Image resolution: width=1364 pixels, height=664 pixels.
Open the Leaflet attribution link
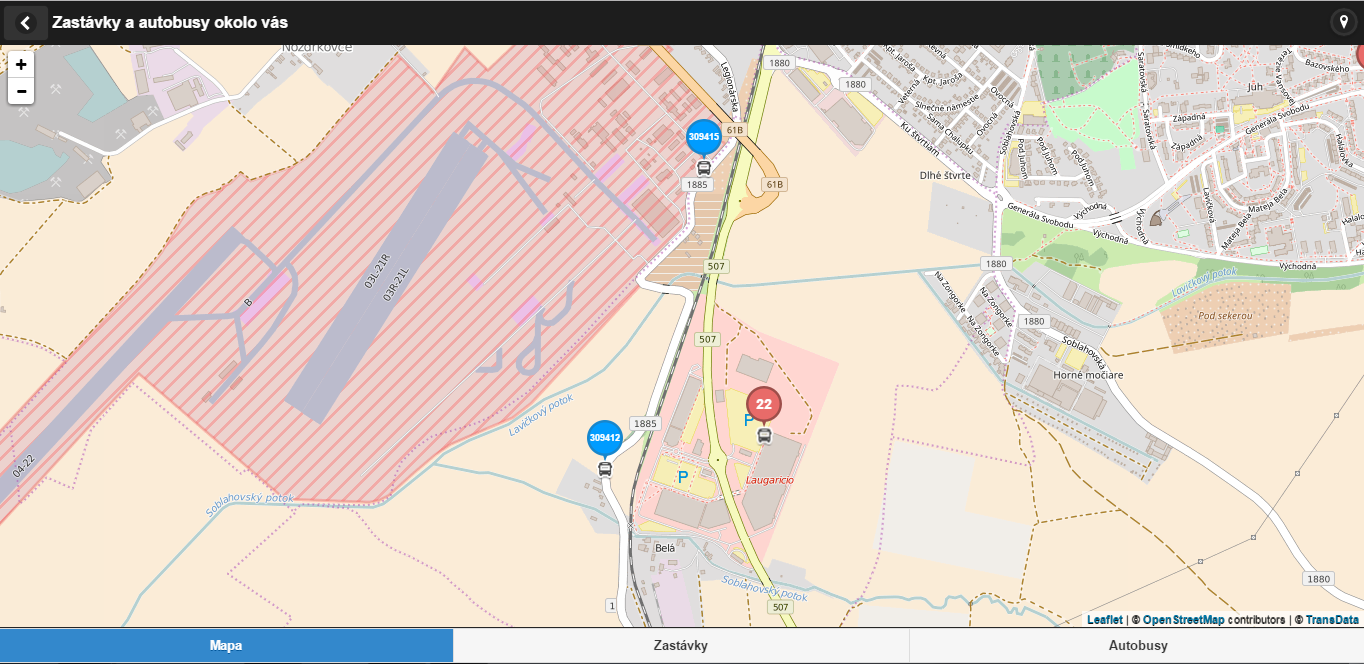(1104, 620)
